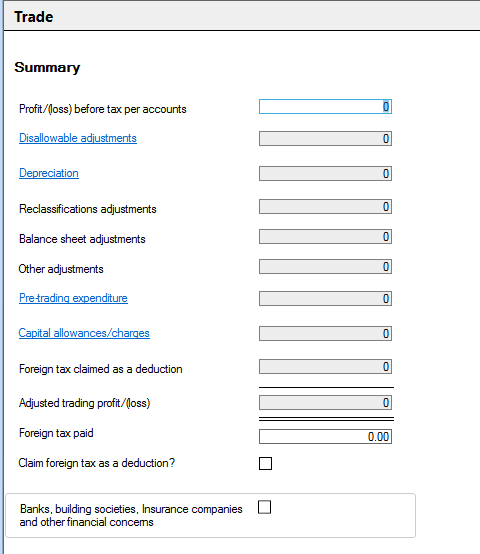Click the Reclassifications adjustments value field
The image size is (480, 554).
(x=325, y=207)
